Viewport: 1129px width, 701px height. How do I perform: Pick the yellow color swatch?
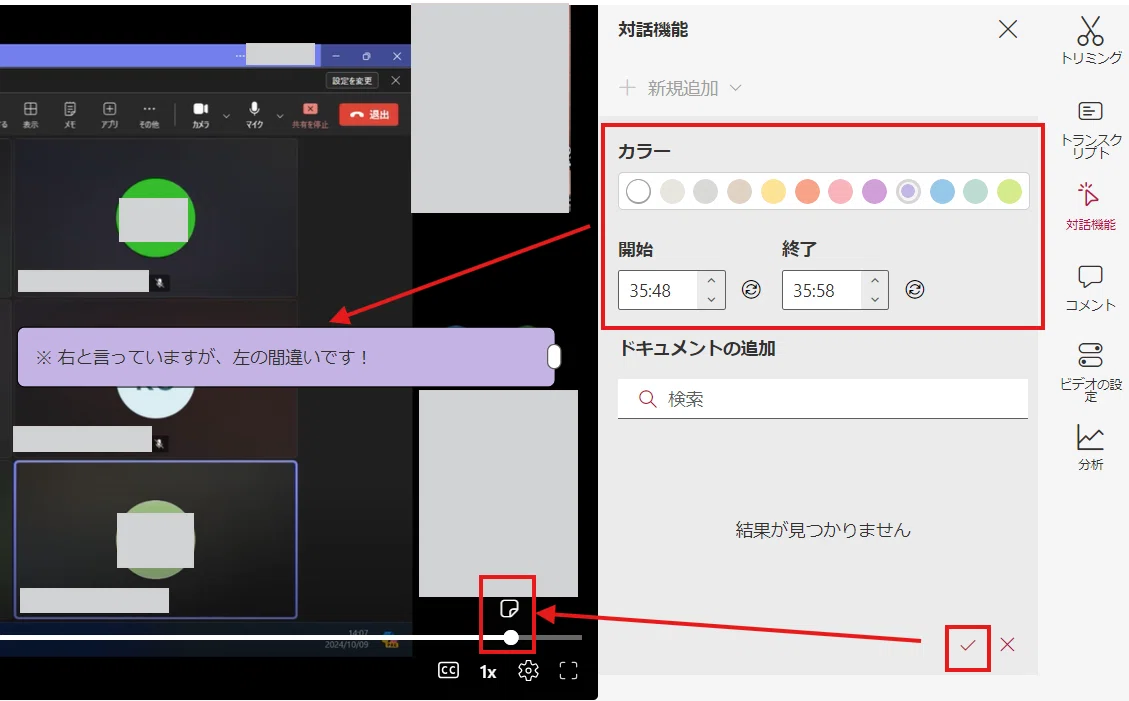point(773,191)
